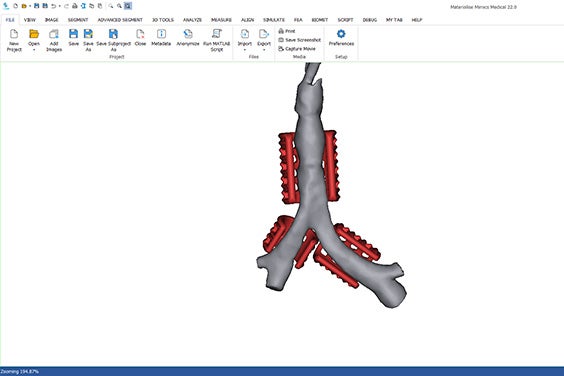Switch to the SEGMENT tab

(78, 20)
